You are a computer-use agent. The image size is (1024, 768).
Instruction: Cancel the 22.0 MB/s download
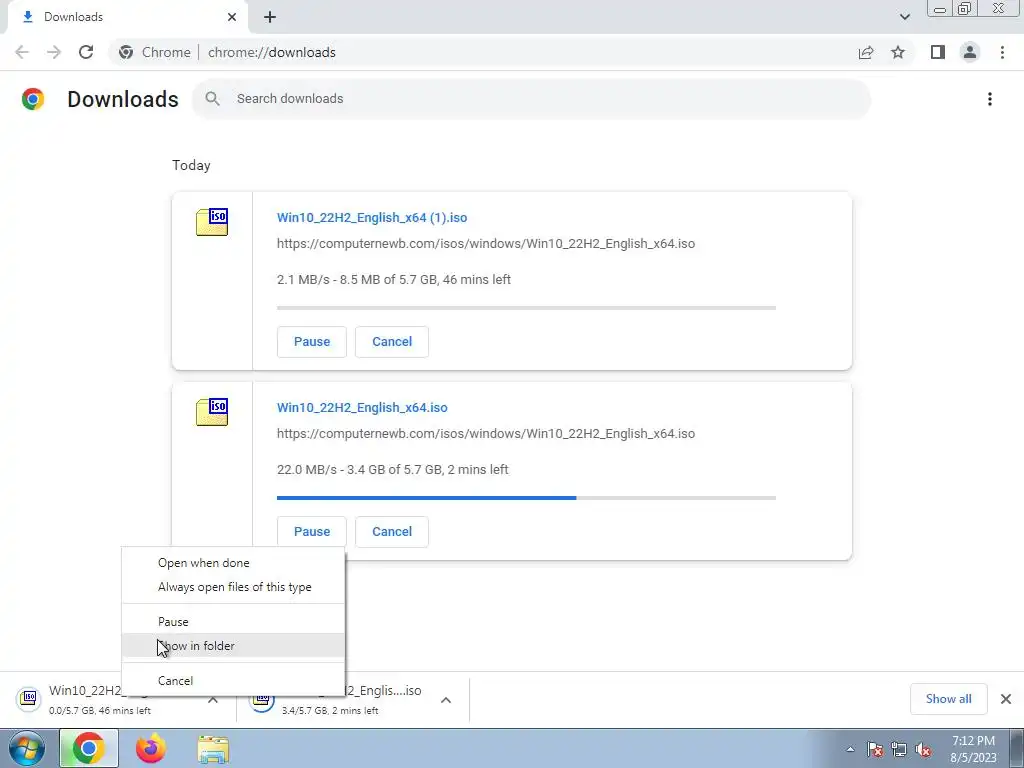[x=392, y=532]
